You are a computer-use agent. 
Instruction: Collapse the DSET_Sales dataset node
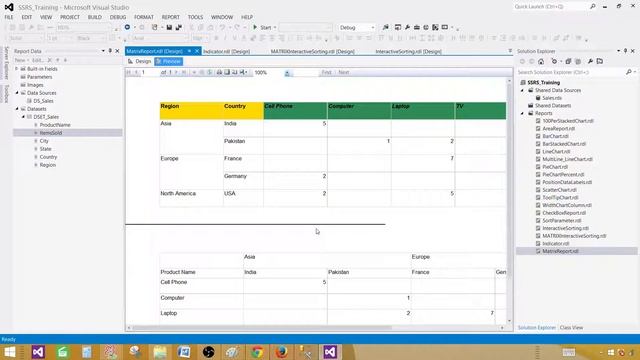click(x=23, y=117)
